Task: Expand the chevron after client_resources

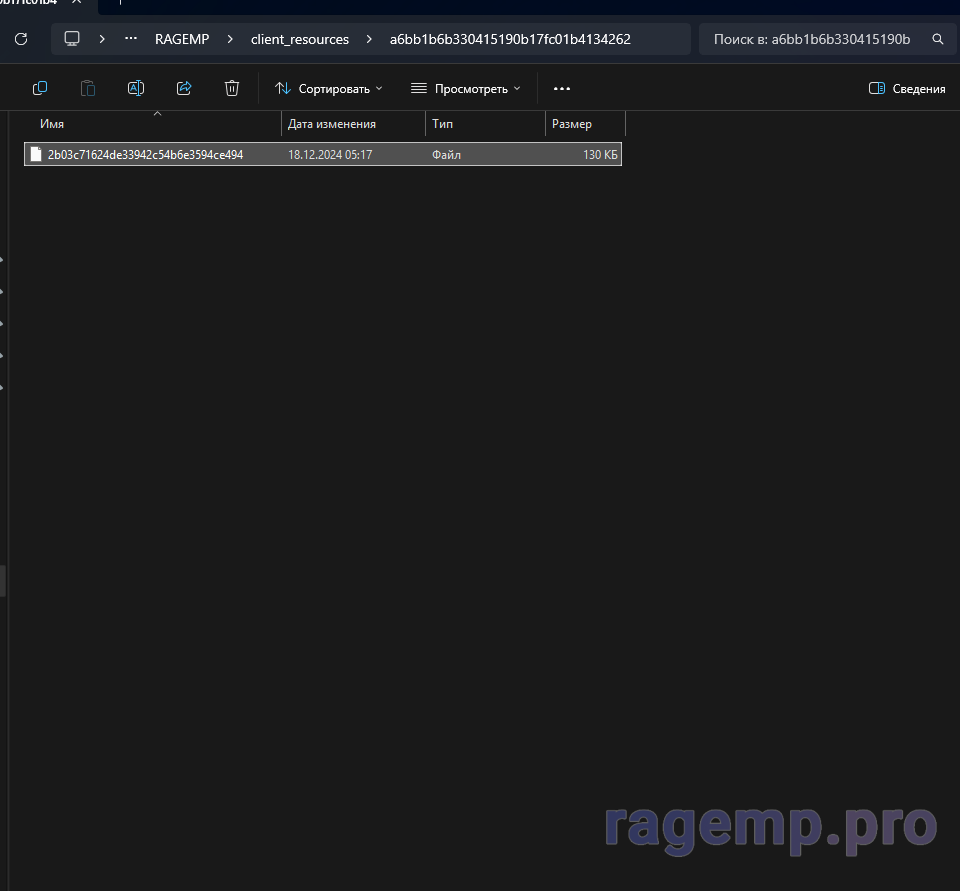Action: pyautogui.click(x=368, y=39)
